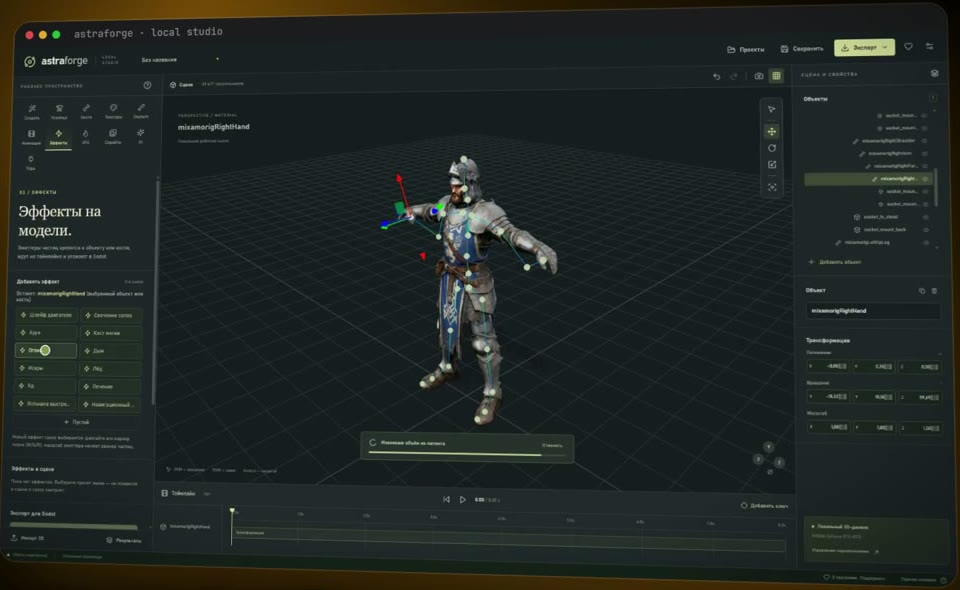960x590 pixels.
Task: Open the help question-mark icon in sidebar
Action: [x=147, y=85]
